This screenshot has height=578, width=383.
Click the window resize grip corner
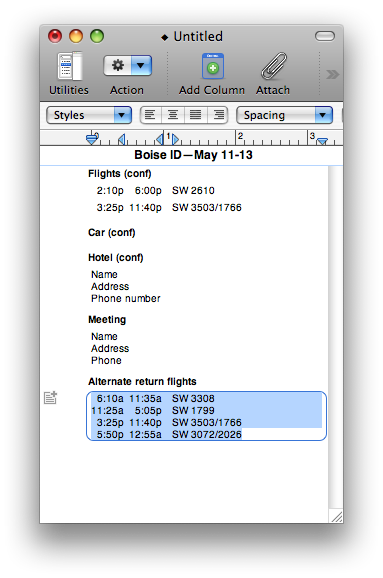tap(337, 516)
